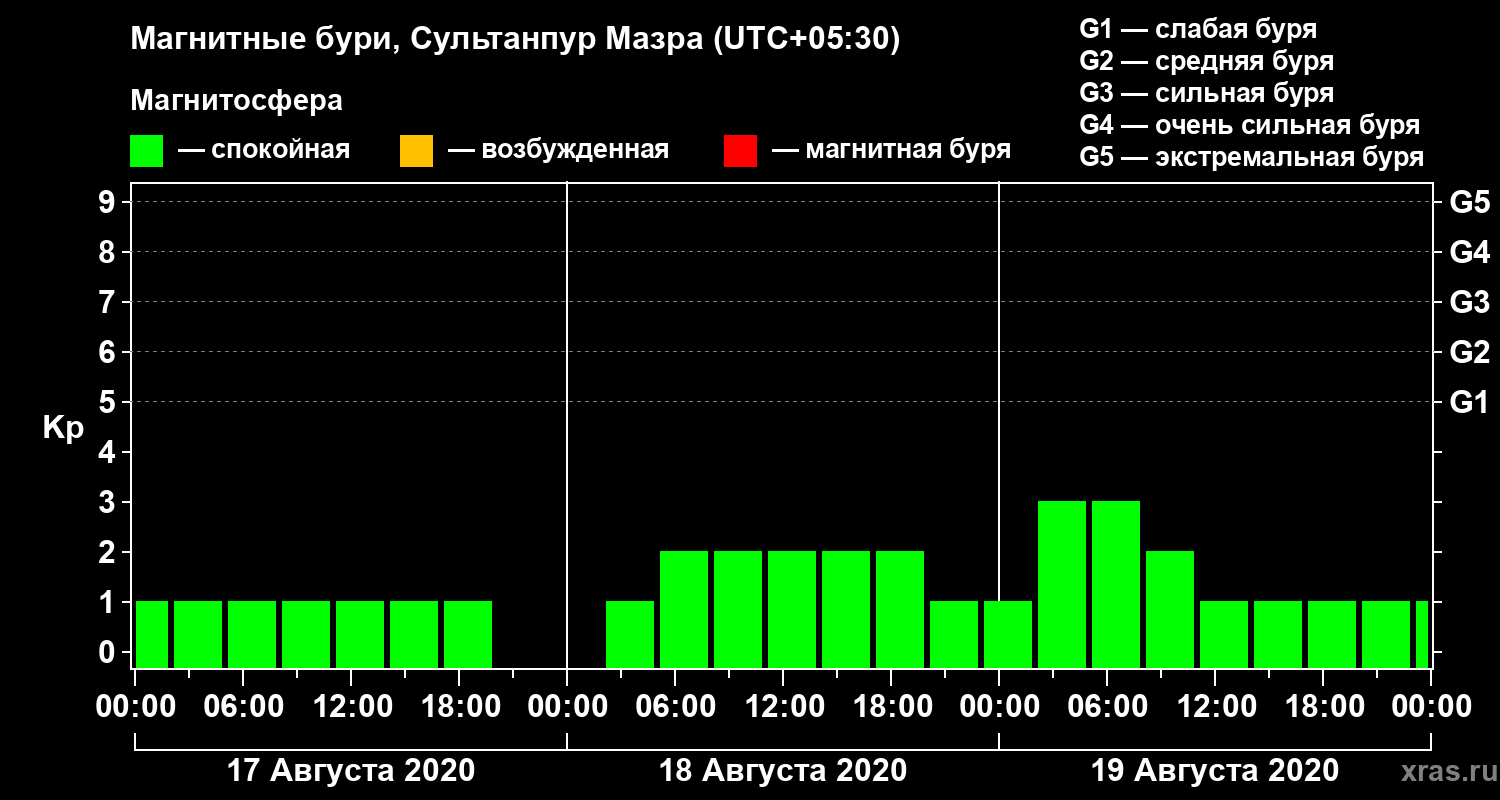Click 'G2 — средняя буря' description
The width and height of the screenshot is (1500, 800).
(x=1207, y=61)
